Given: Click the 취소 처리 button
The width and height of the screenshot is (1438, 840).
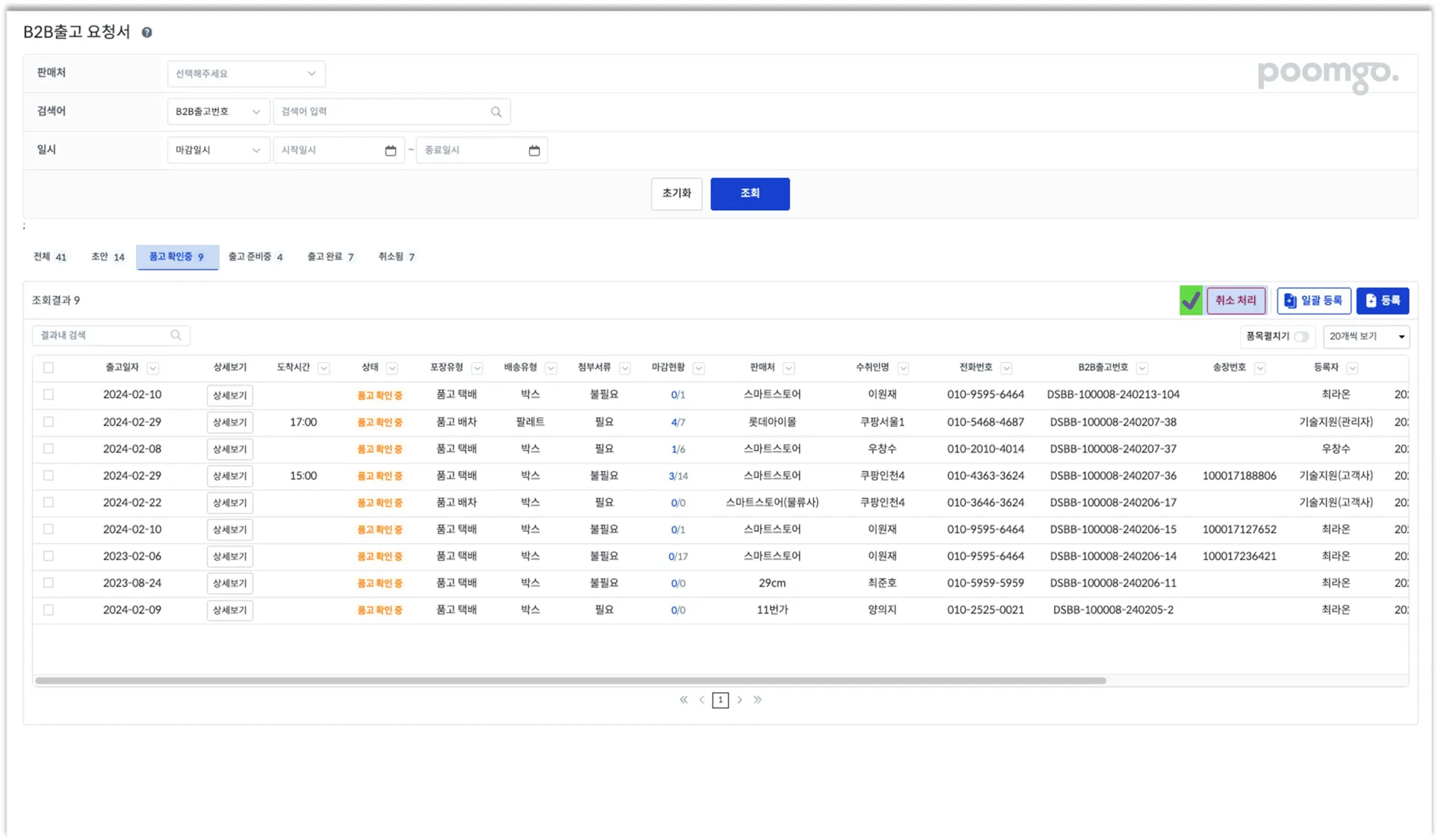Looking at the screenshot, I should point(1236,301).
